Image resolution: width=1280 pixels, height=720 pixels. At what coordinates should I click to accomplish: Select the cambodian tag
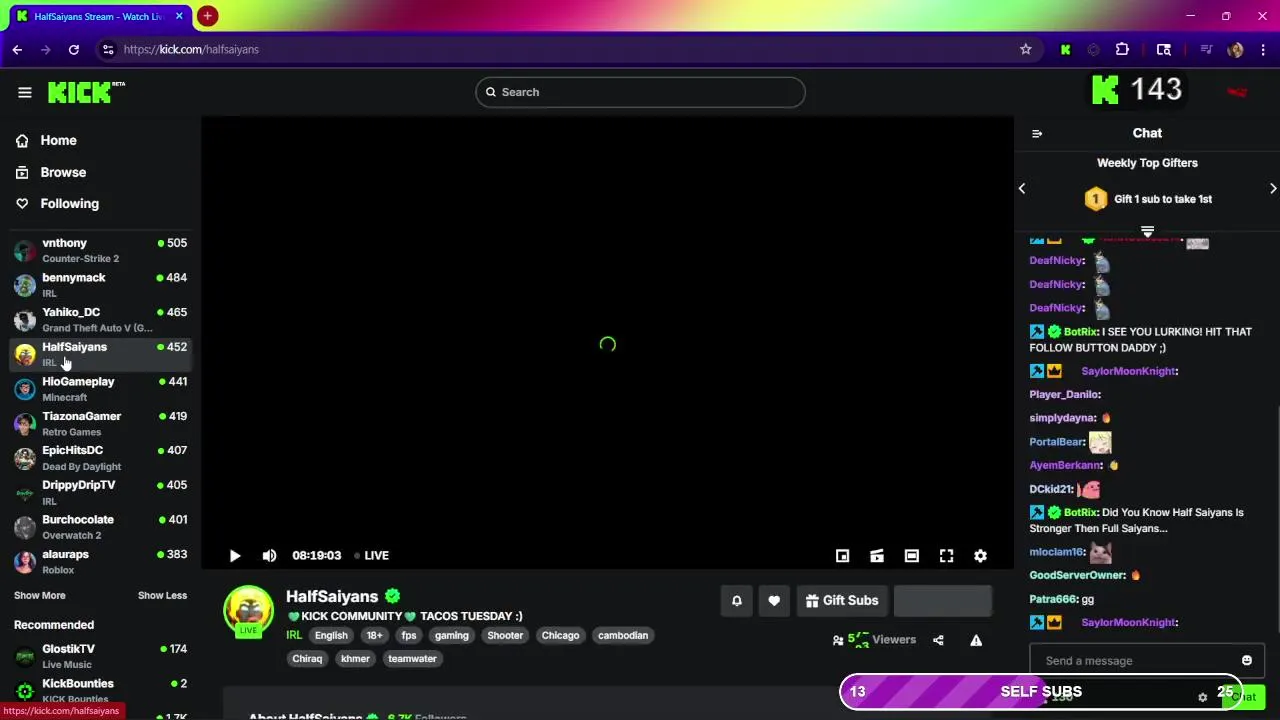pos(623,636)
